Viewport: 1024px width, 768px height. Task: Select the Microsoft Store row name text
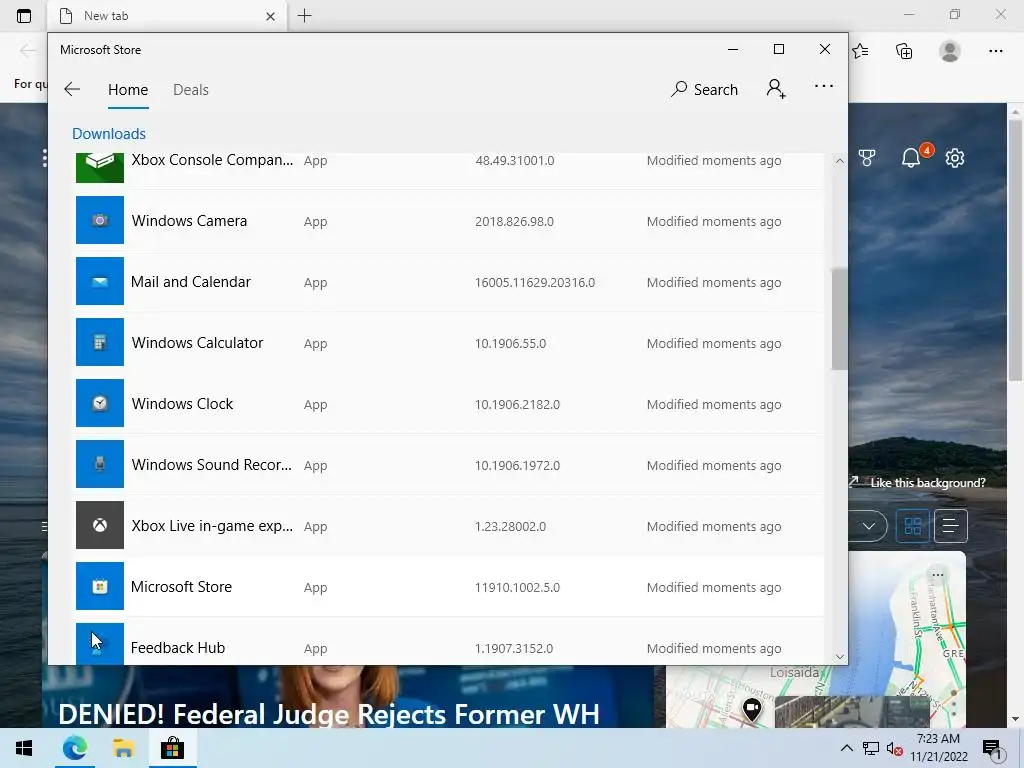(181, 586)
